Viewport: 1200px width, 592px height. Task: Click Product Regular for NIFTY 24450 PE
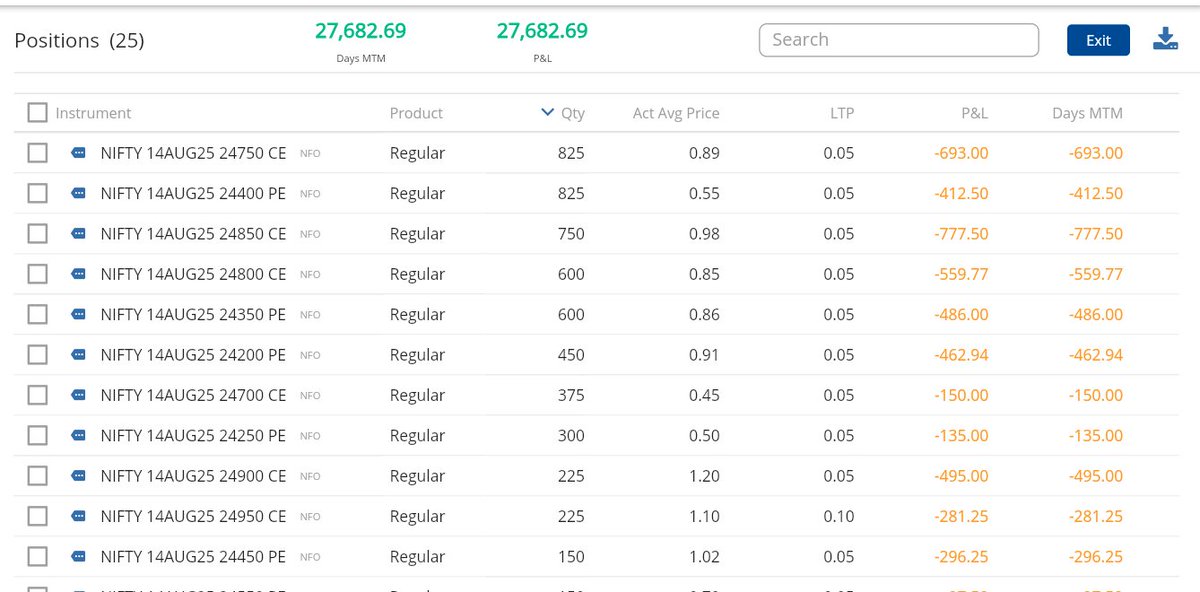[x=417, y=556]
